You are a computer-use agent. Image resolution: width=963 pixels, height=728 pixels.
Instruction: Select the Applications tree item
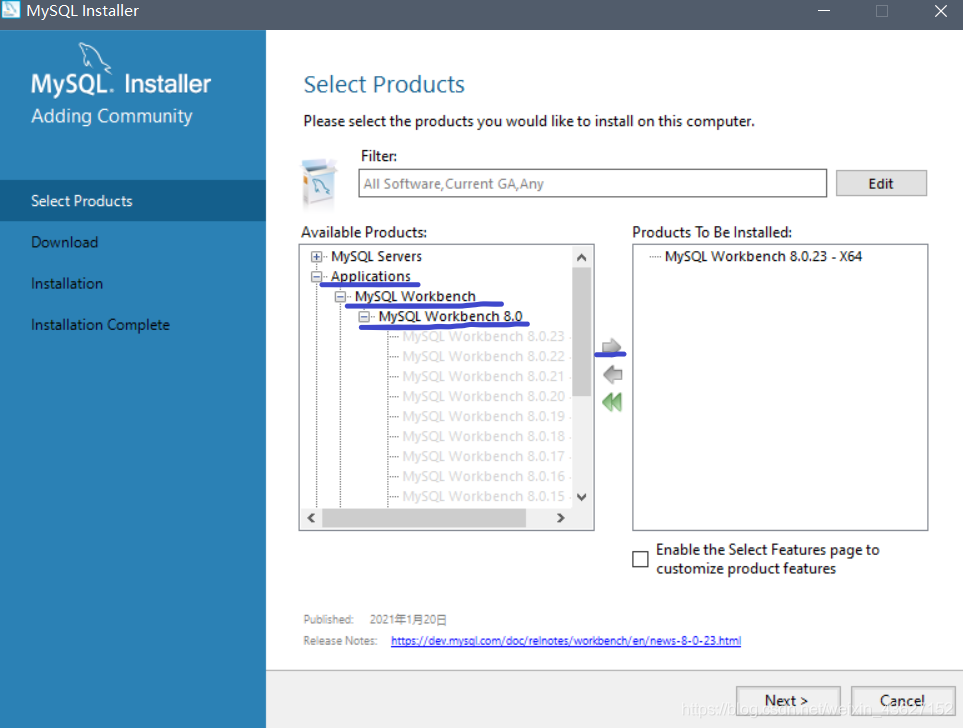tap(370, 276)
